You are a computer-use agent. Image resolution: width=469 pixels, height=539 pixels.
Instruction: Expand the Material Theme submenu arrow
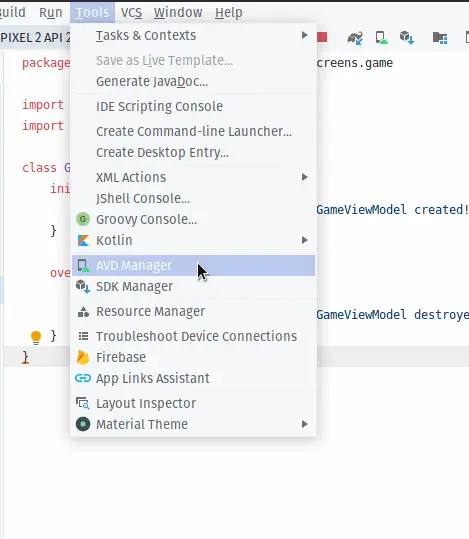[304, 424]
